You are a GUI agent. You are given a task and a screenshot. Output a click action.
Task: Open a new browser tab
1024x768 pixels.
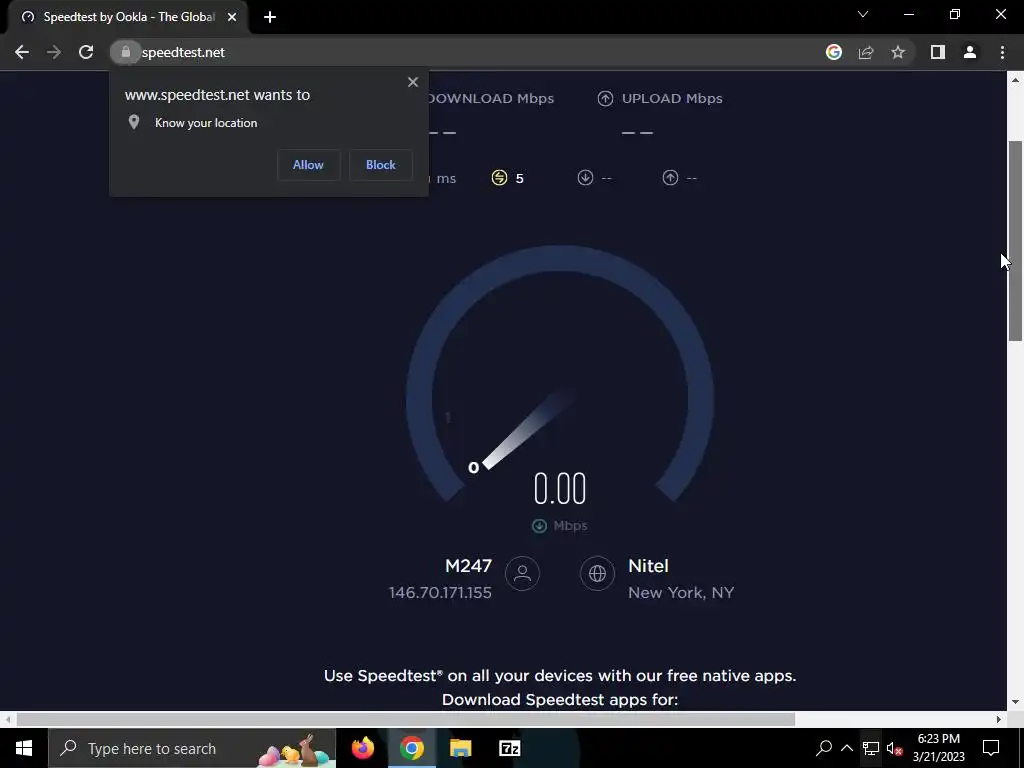click(270, 17)
